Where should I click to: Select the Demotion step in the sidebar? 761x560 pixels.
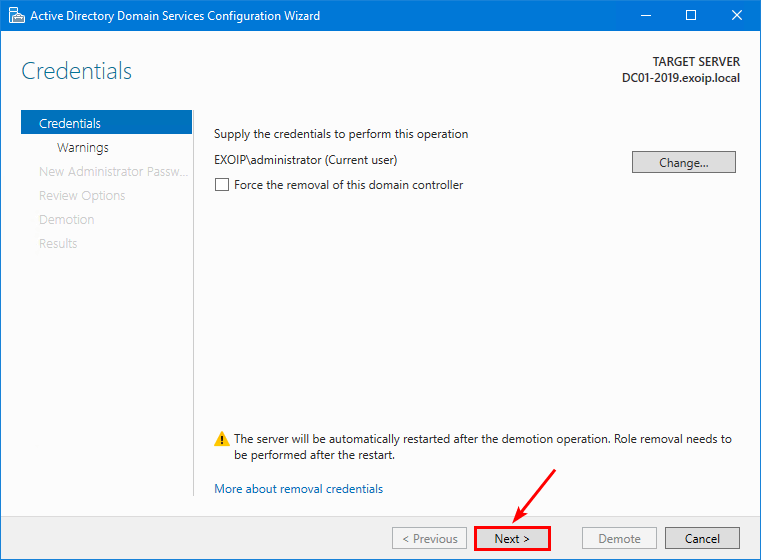(66, 219)
